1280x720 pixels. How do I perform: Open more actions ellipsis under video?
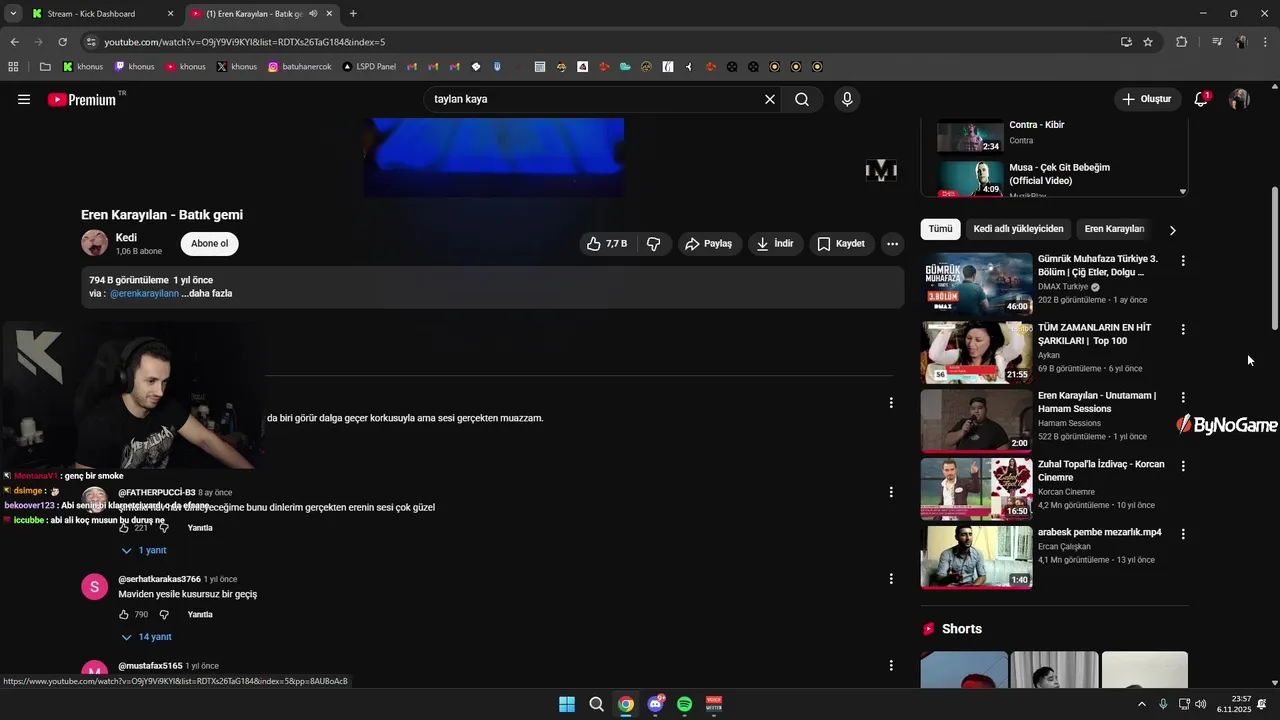[892, 244]
